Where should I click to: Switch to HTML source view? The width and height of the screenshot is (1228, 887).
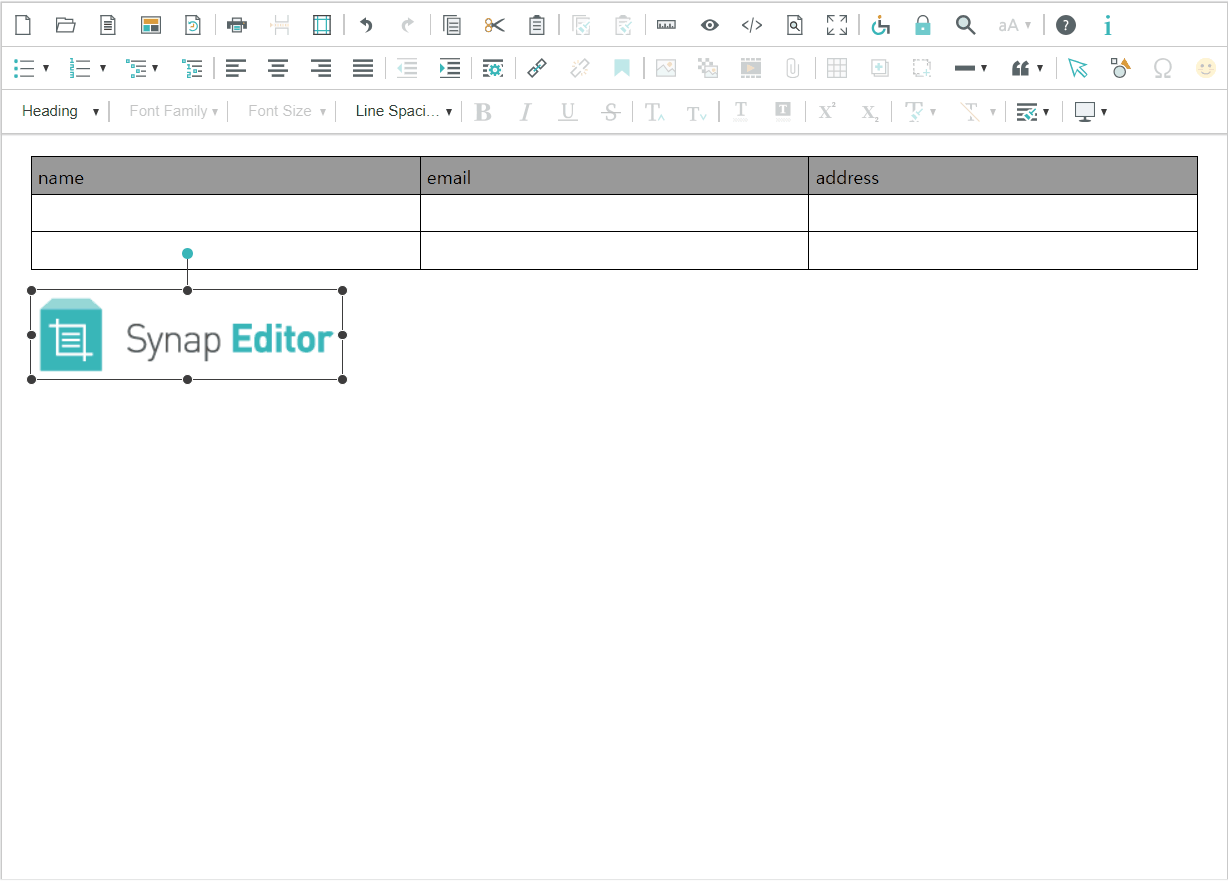(x=752, y=25)
